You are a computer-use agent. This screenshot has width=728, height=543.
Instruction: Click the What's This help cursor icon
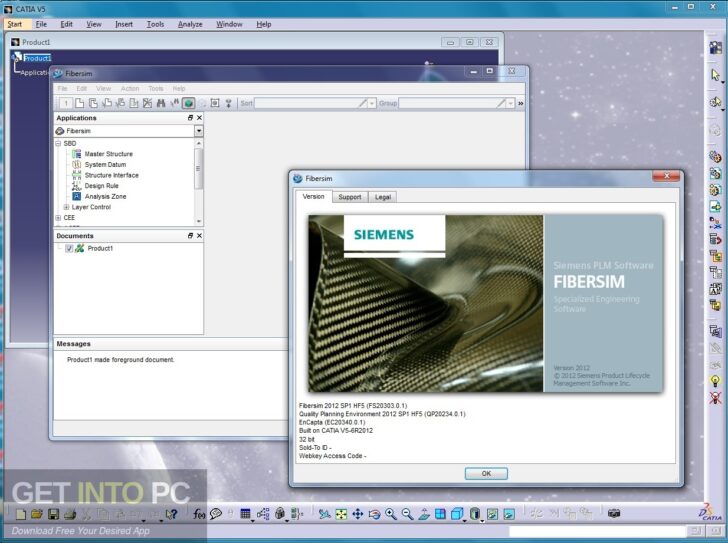tap(171, 514)
